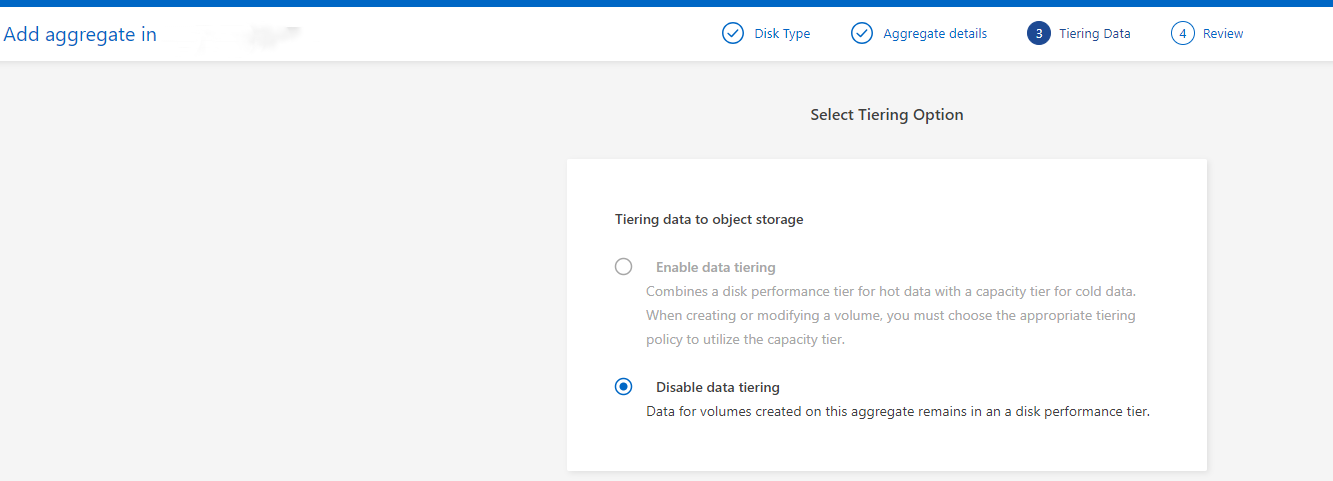1333x481 pixels.
Task: Click 'Tiering data to object storage' heading
Action: [708, 220]
